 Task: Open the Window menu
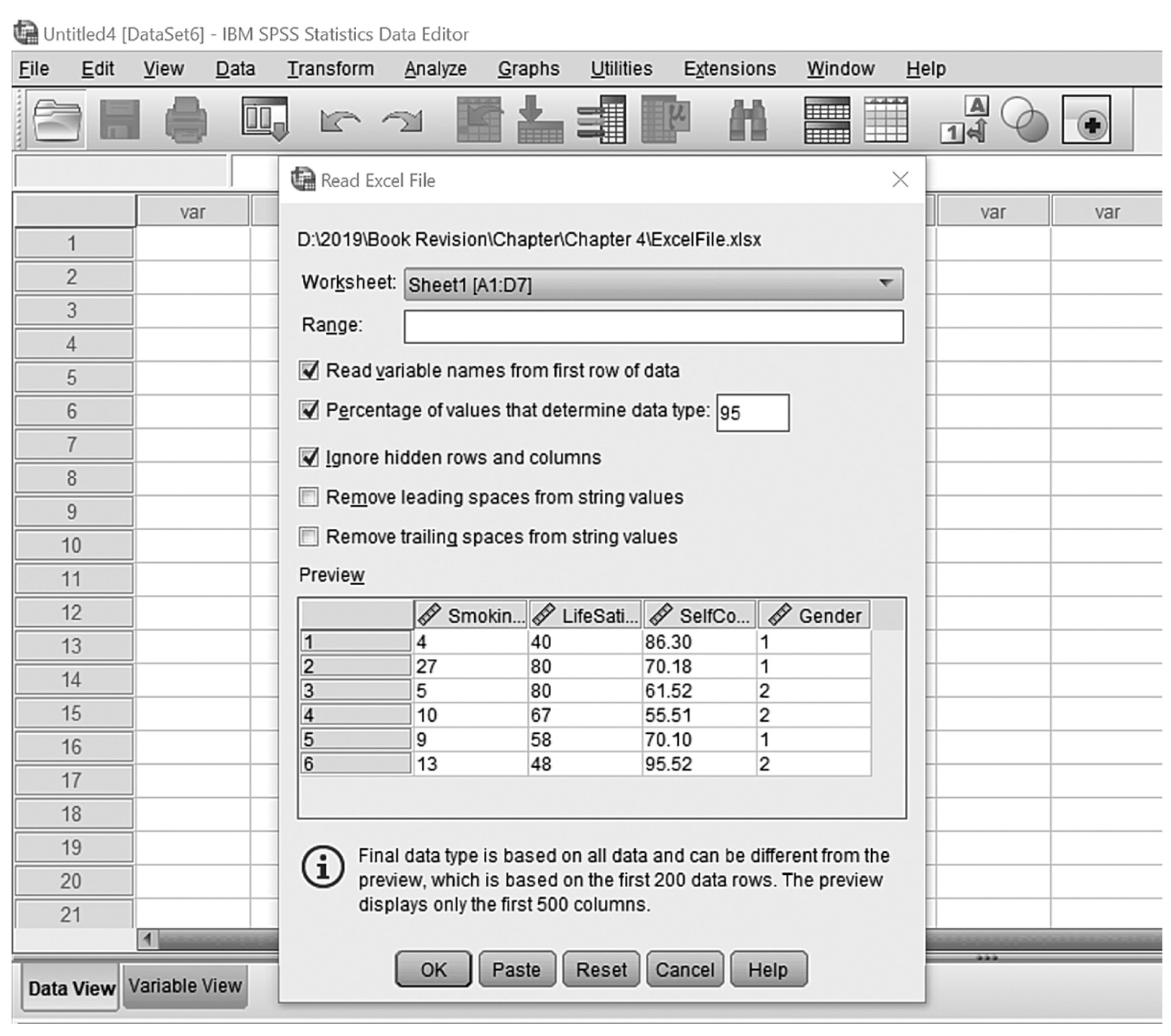pyautogui.click(x=840, y=68)
